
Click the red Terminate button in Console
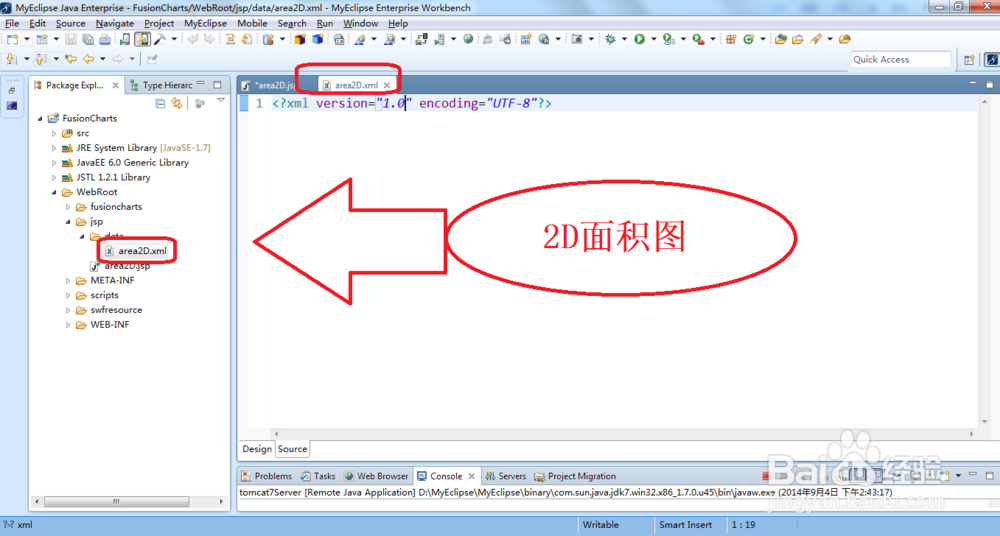tap(765, 476)
